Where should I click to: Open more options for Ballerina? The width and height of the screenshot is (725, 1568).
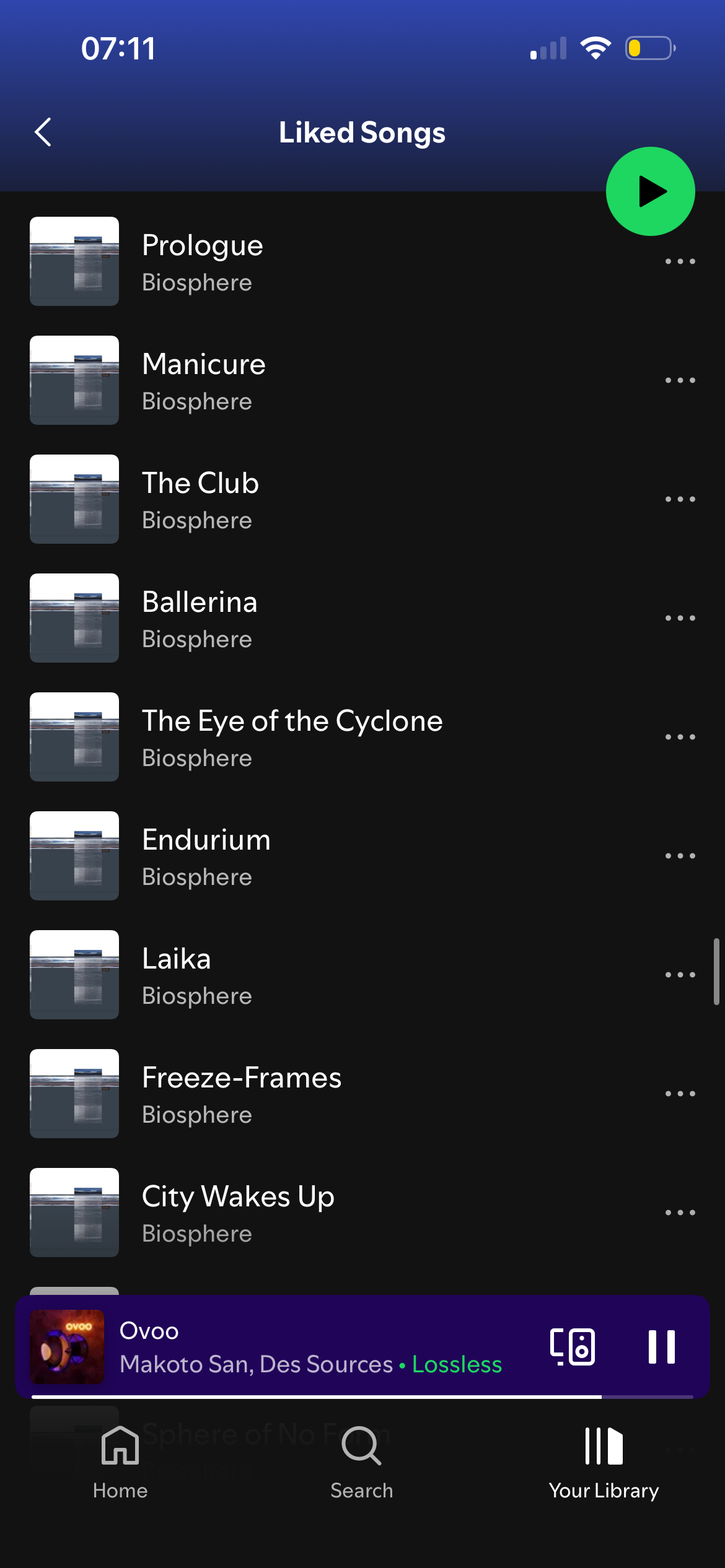(680, 618)
